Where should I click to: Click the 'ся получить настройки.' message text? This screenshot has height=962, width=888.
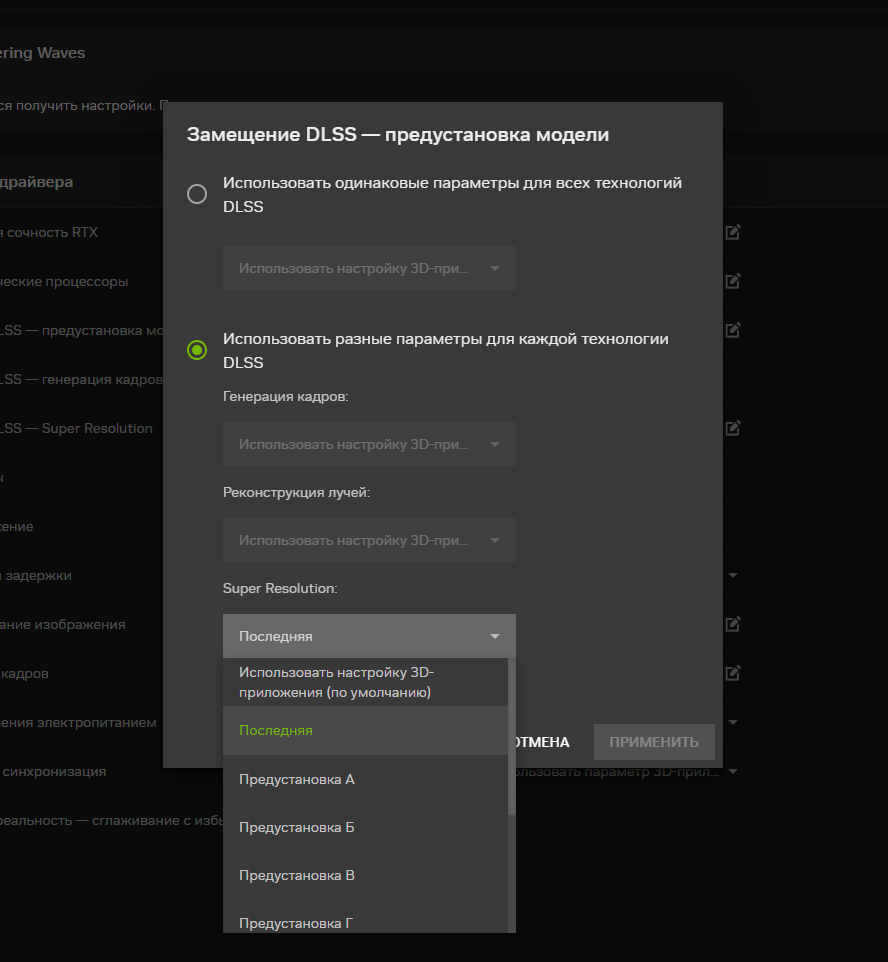point(77,106)
